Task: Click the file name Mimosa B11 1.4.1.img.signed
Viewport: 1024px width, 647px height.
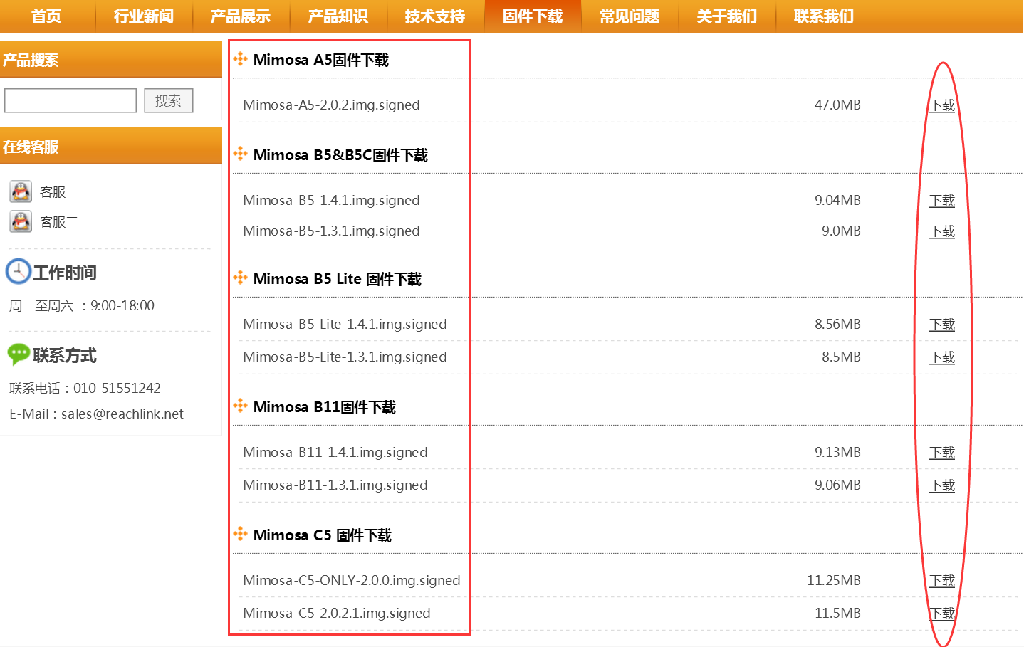Action: (x=336, y=452)
